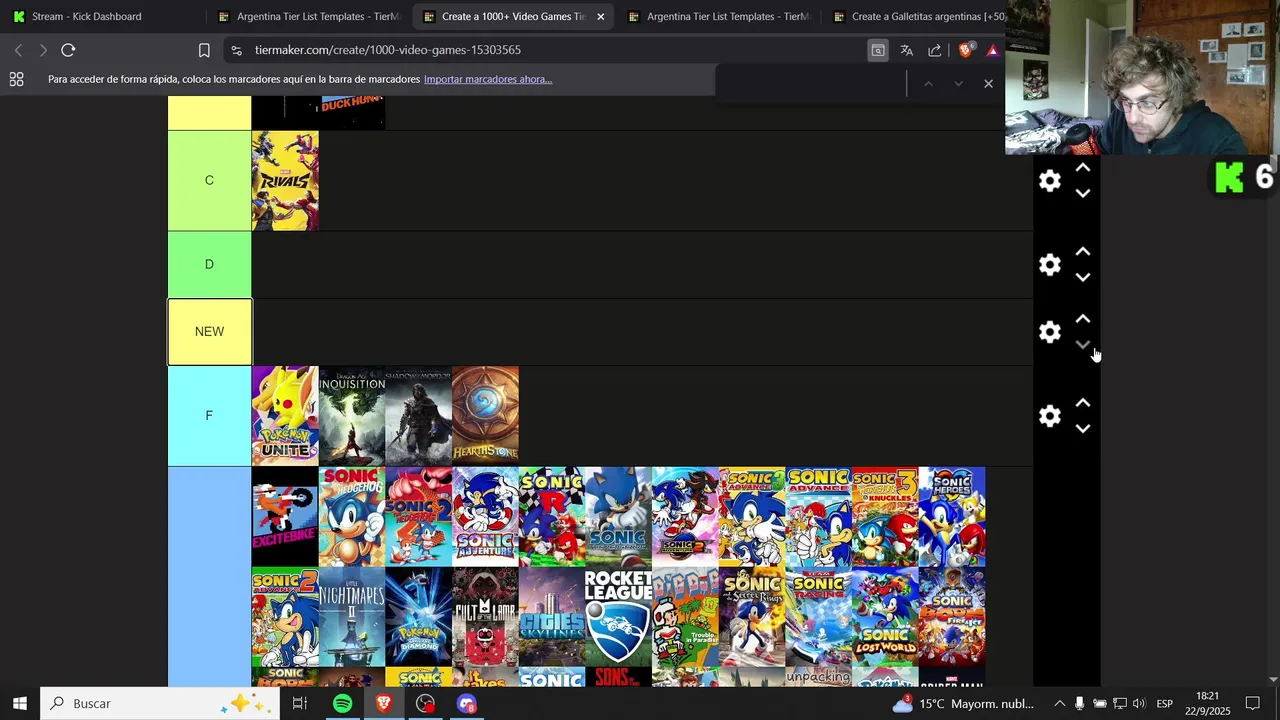
Task: Close the Create a 1000+ Video Games tab
Action: pyautogui.click(x=600, y=17)
